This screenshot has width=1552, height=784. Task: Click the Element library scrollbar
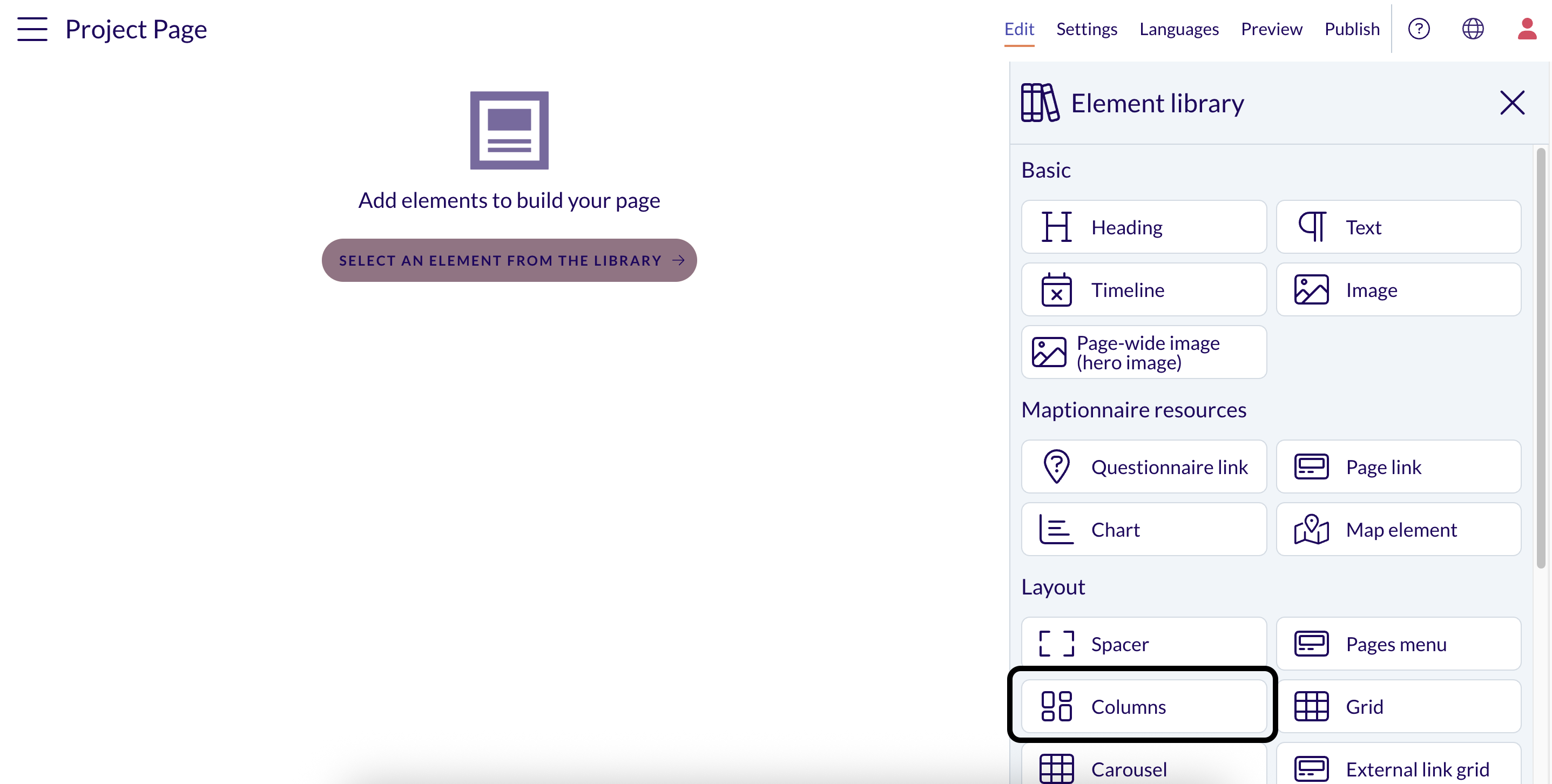[x=1541, y=359]
